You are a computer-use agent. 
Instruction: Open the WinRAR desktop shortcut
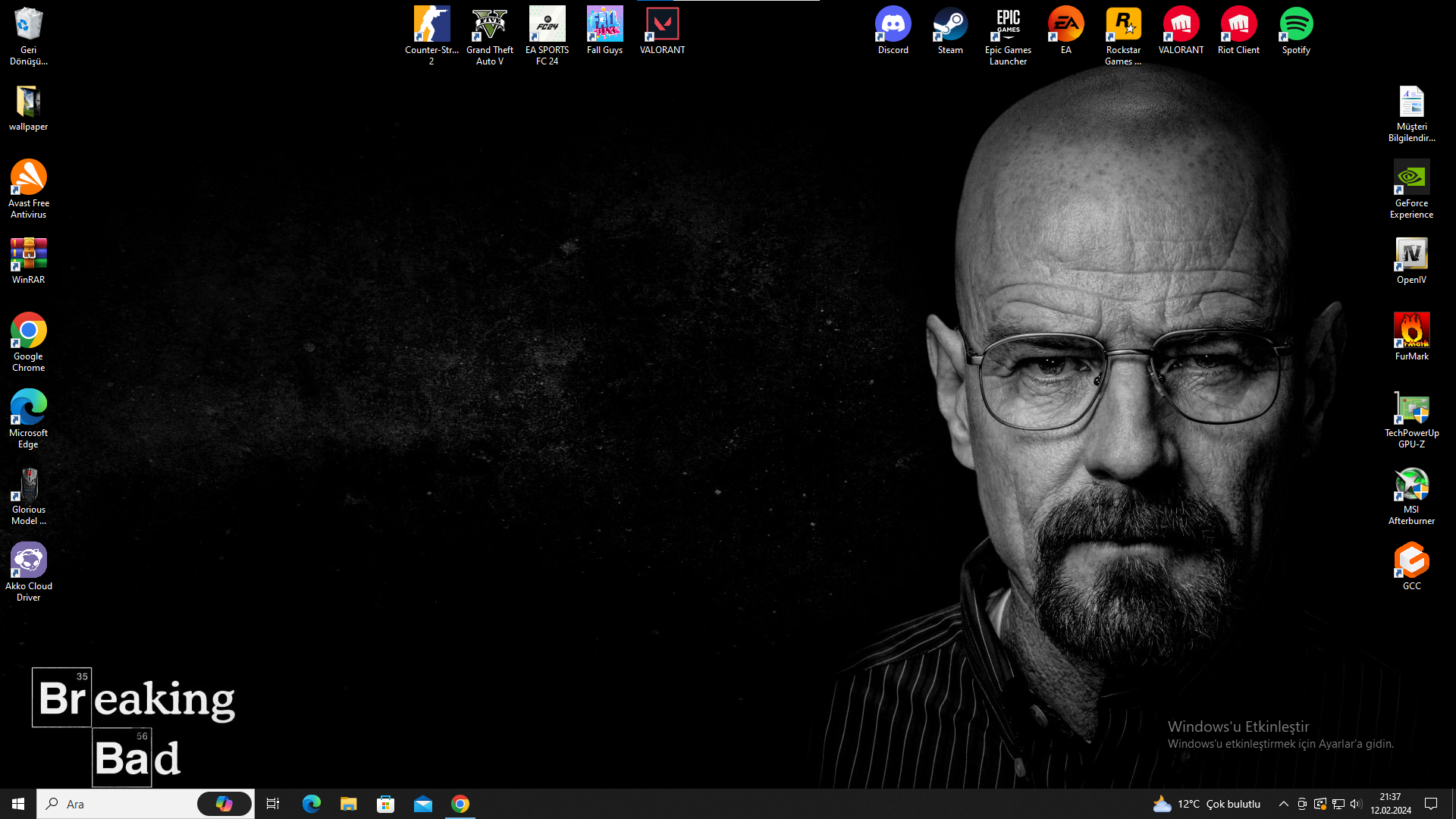tap(28, 261)
